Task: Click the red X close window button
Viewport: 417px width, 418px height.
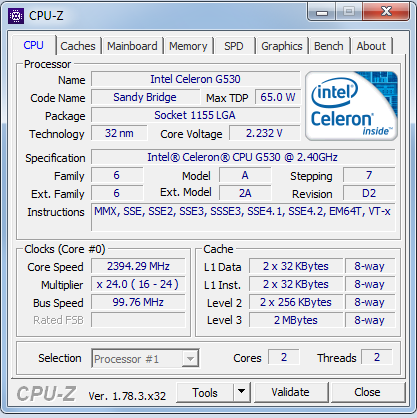Action: (x=386, y=12)
